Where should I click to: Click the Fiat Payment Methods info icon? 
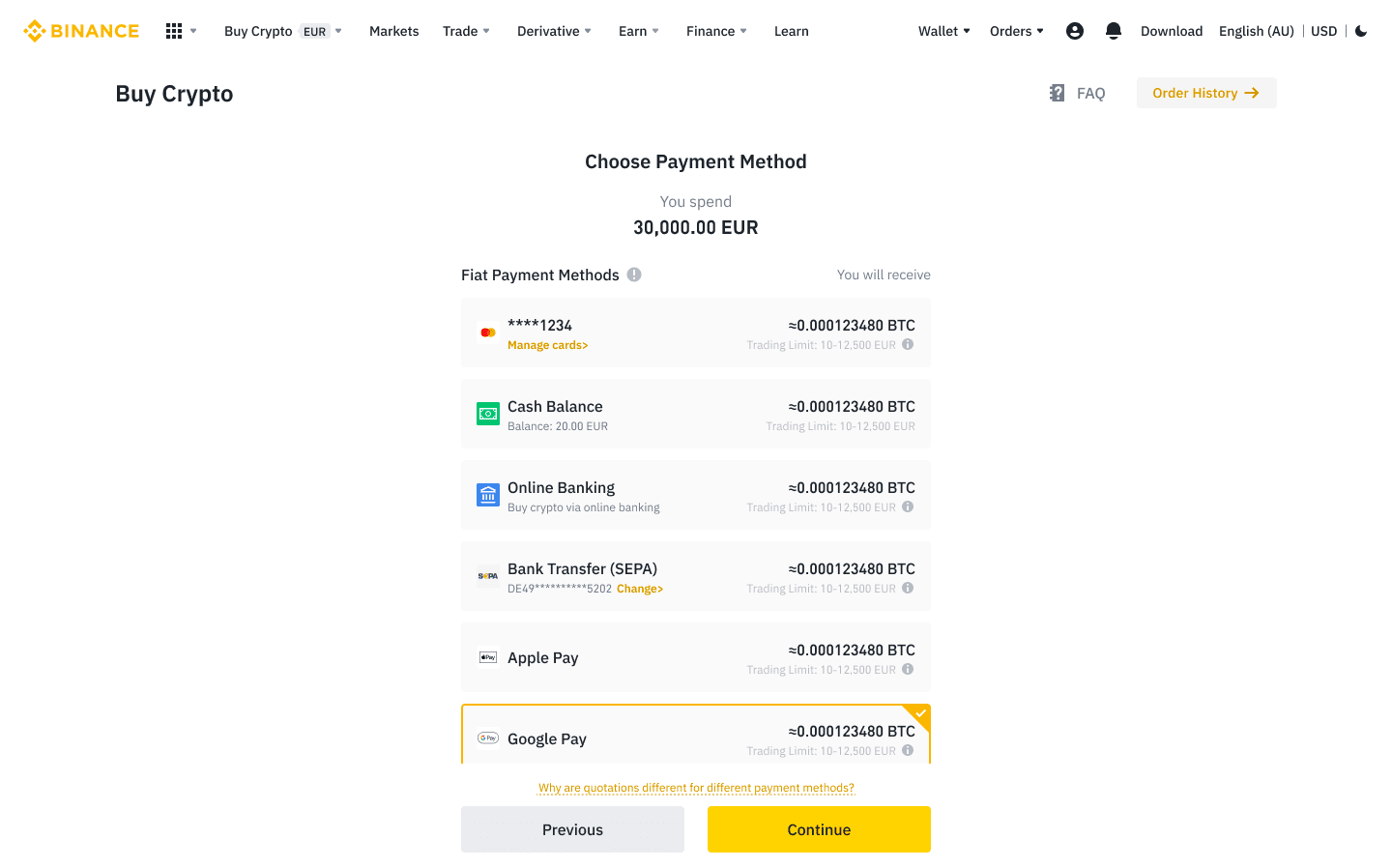point(634,275)
